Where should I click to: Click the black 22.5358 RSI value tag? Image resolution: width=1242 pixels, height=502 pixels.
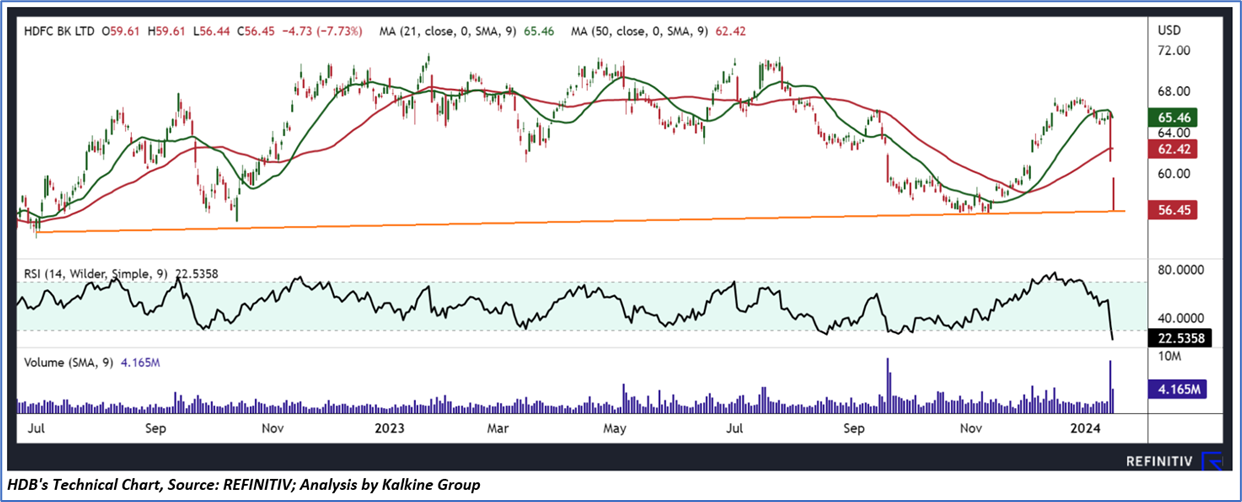click(1179, 337)
